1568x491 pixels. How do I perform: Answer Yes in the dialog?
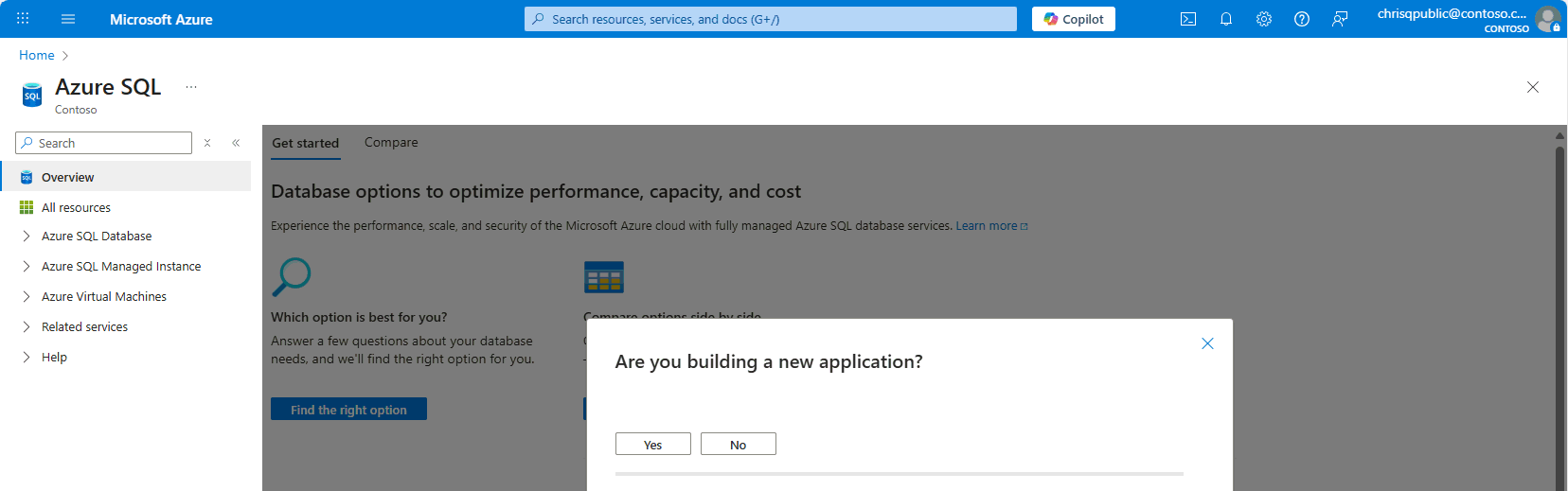tap(653, 445)
